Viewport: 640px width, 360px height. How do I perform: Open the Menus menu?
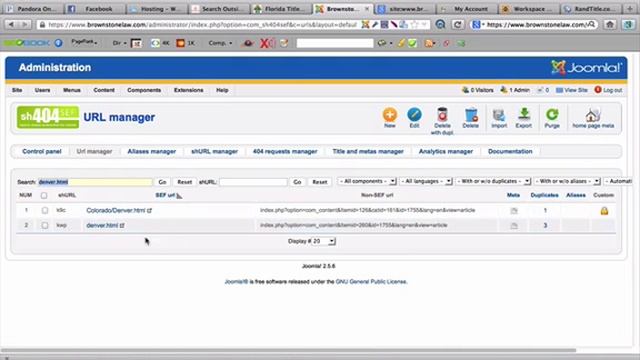pos(72,90)
